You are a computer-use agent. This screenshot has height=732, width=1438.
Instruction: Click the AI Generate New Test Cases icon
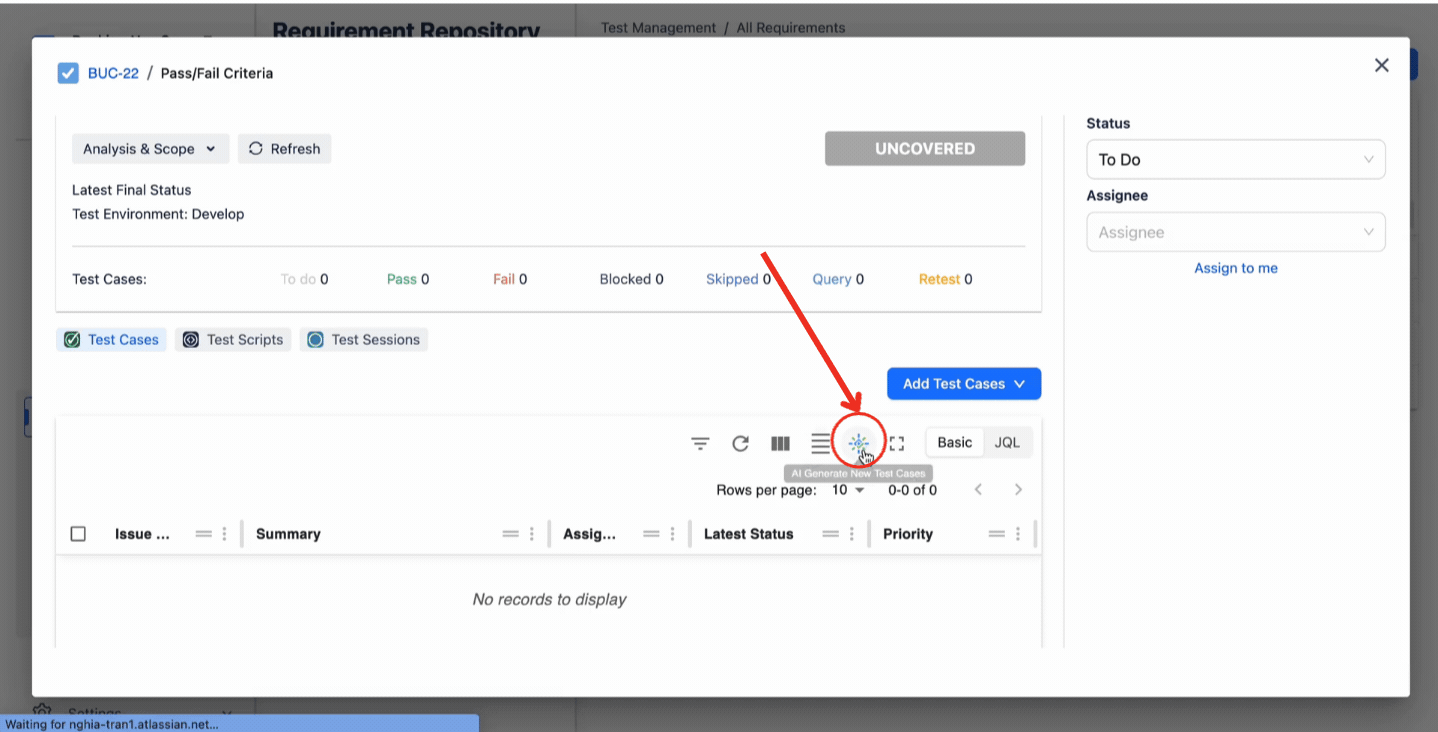point(858,443)
